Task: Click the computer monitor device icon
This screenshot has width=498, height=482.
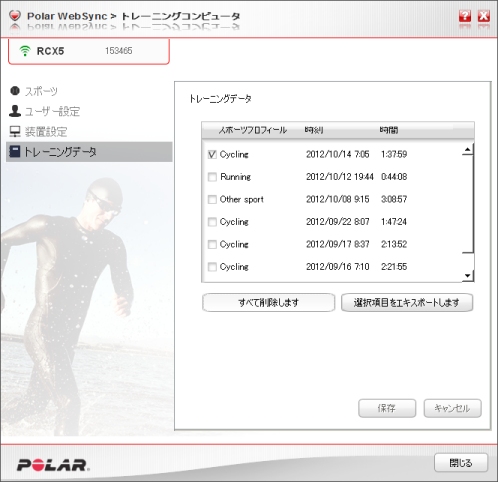Action: pos(15,132)
